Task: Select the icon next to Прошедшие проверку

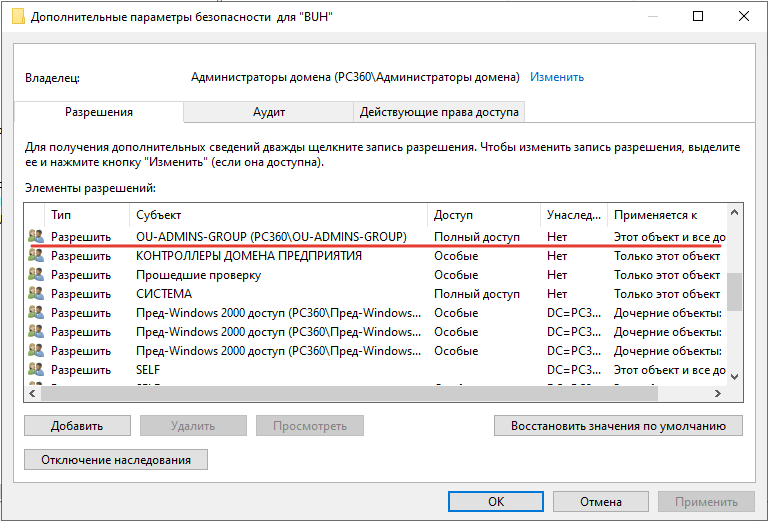Action: 36,275
